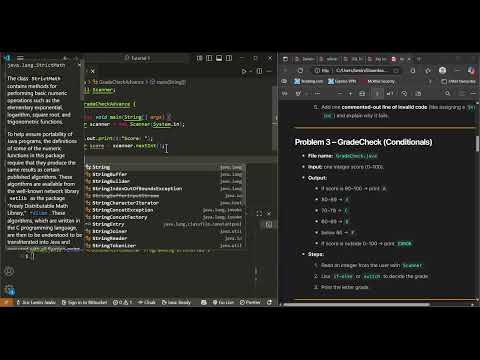The height and width of the screenshot is (360, 480).
Task: Maximize the terminal panel
Action: click(x=259, y=213)
